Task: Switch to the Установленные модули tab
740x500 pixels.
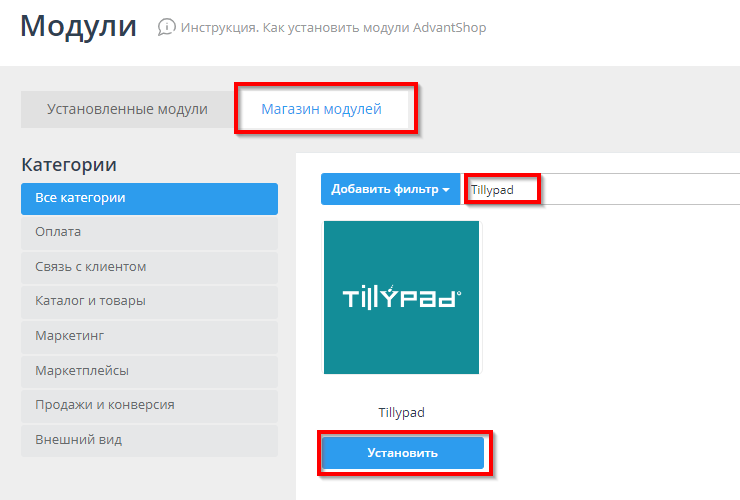Action: pyautogui.click(x=127, y=110)
